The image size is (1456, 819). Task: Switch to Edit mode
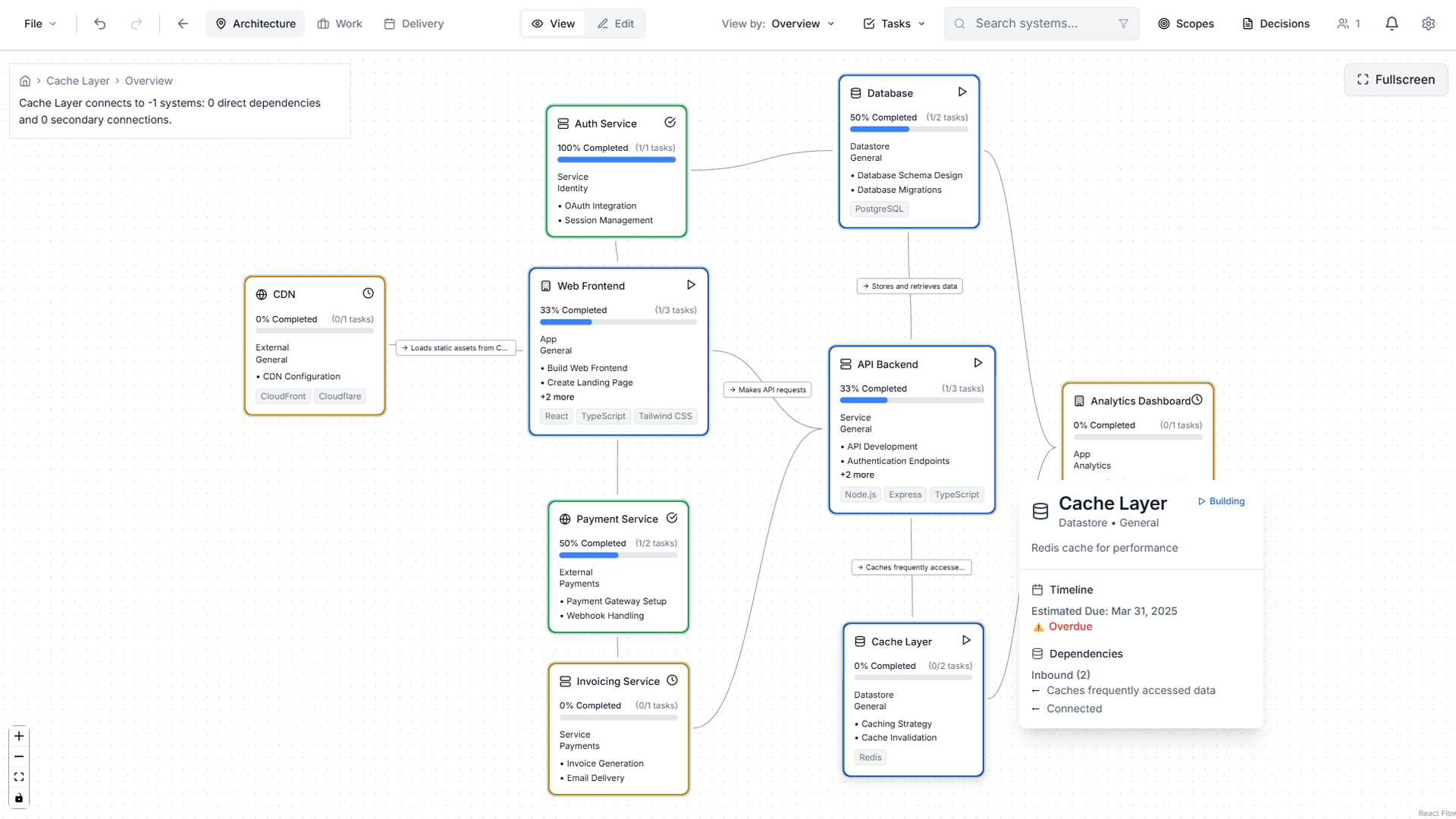click(615, 24)
